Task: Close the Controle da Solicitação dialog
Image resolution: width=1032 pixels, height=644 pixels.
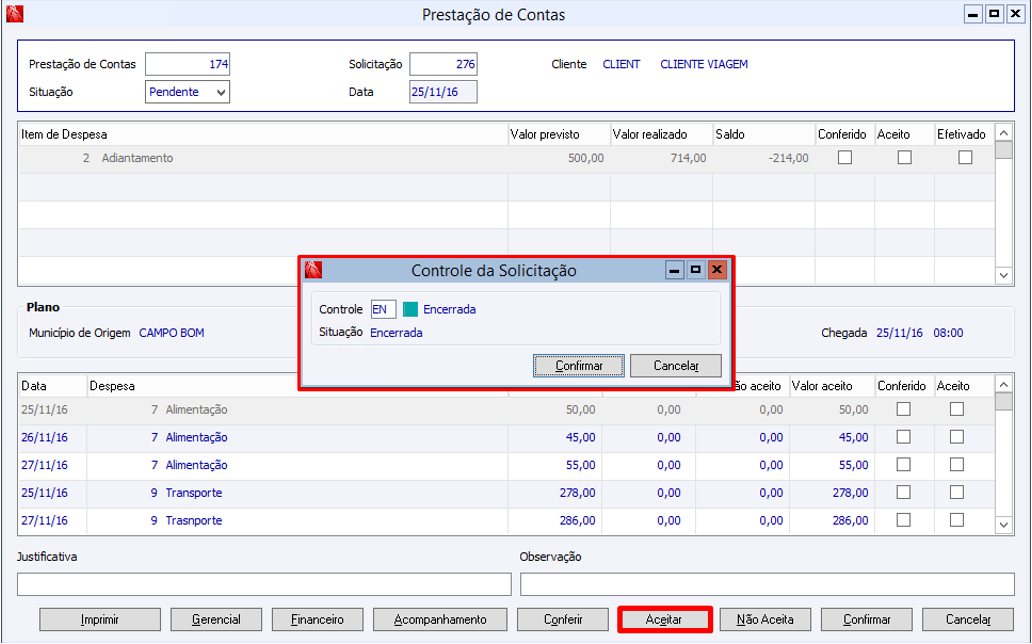Action: click(717, 270)
